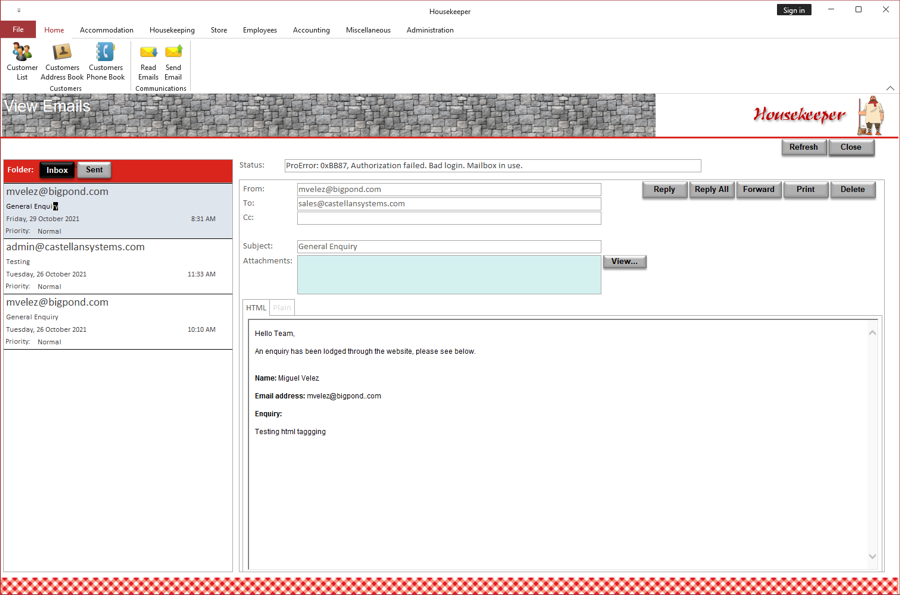Click the 'Friday, 29 October 2021' date
This screenshot has height=595, width=900.
tap(42, 219)
